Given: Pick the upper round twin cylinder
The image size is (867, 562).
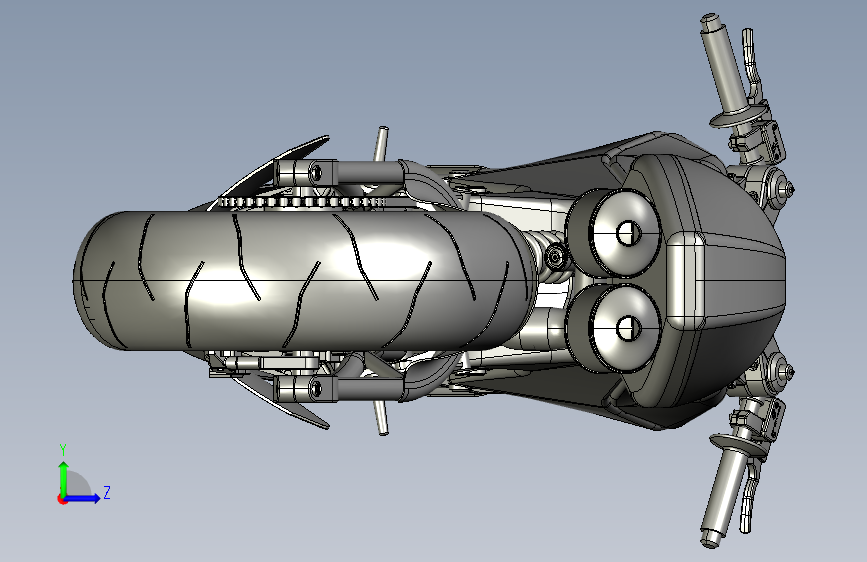Looking at the screenshot, I should (614, 233).
